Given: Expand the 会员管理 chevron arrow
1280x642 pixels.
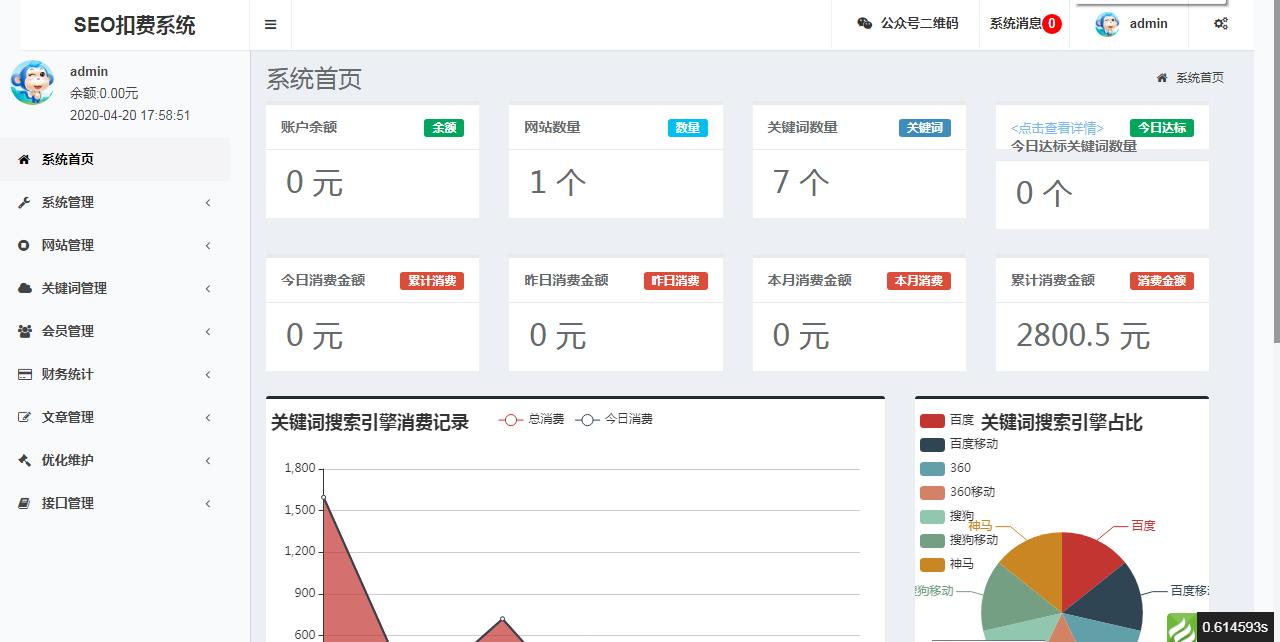Looking at the screenshot, I should pyautogui.click(x=208, y=332).
